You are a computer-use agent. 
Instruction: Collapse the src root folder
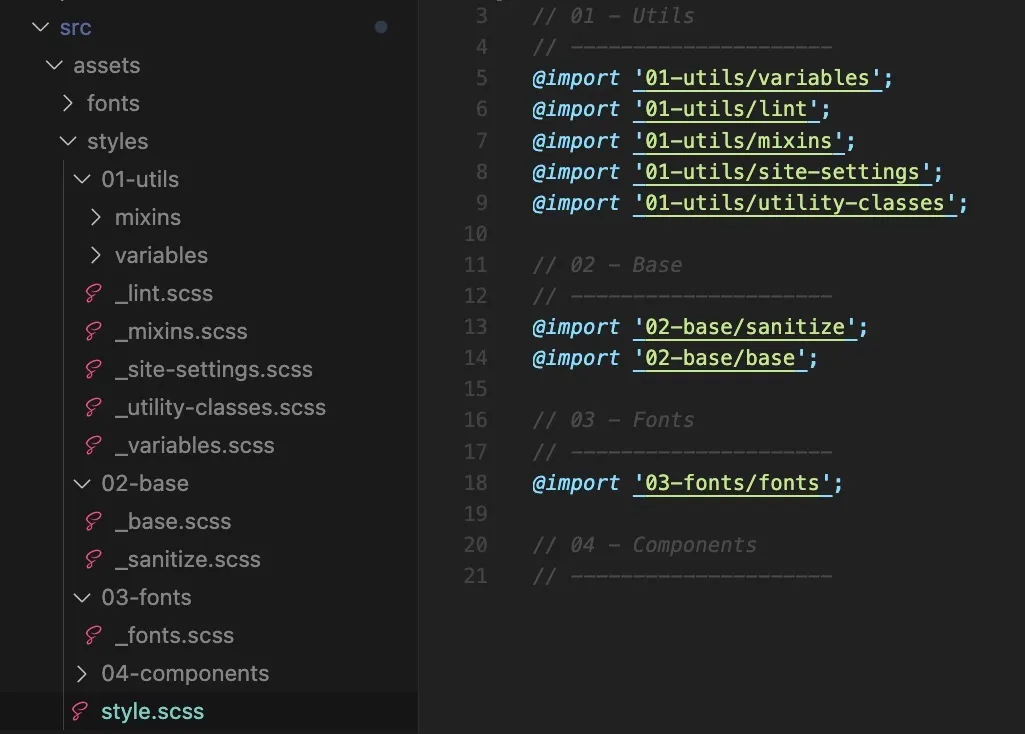coord(40,28)
